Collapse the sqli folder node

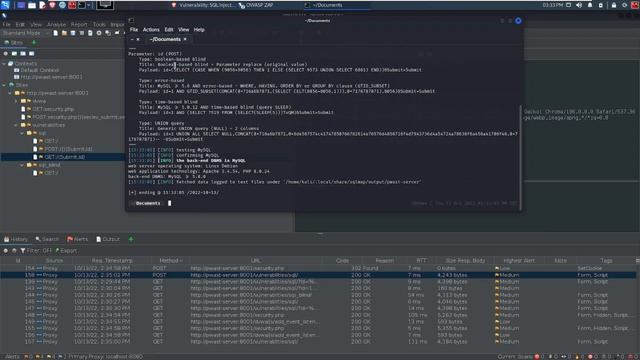coord(22,133)
